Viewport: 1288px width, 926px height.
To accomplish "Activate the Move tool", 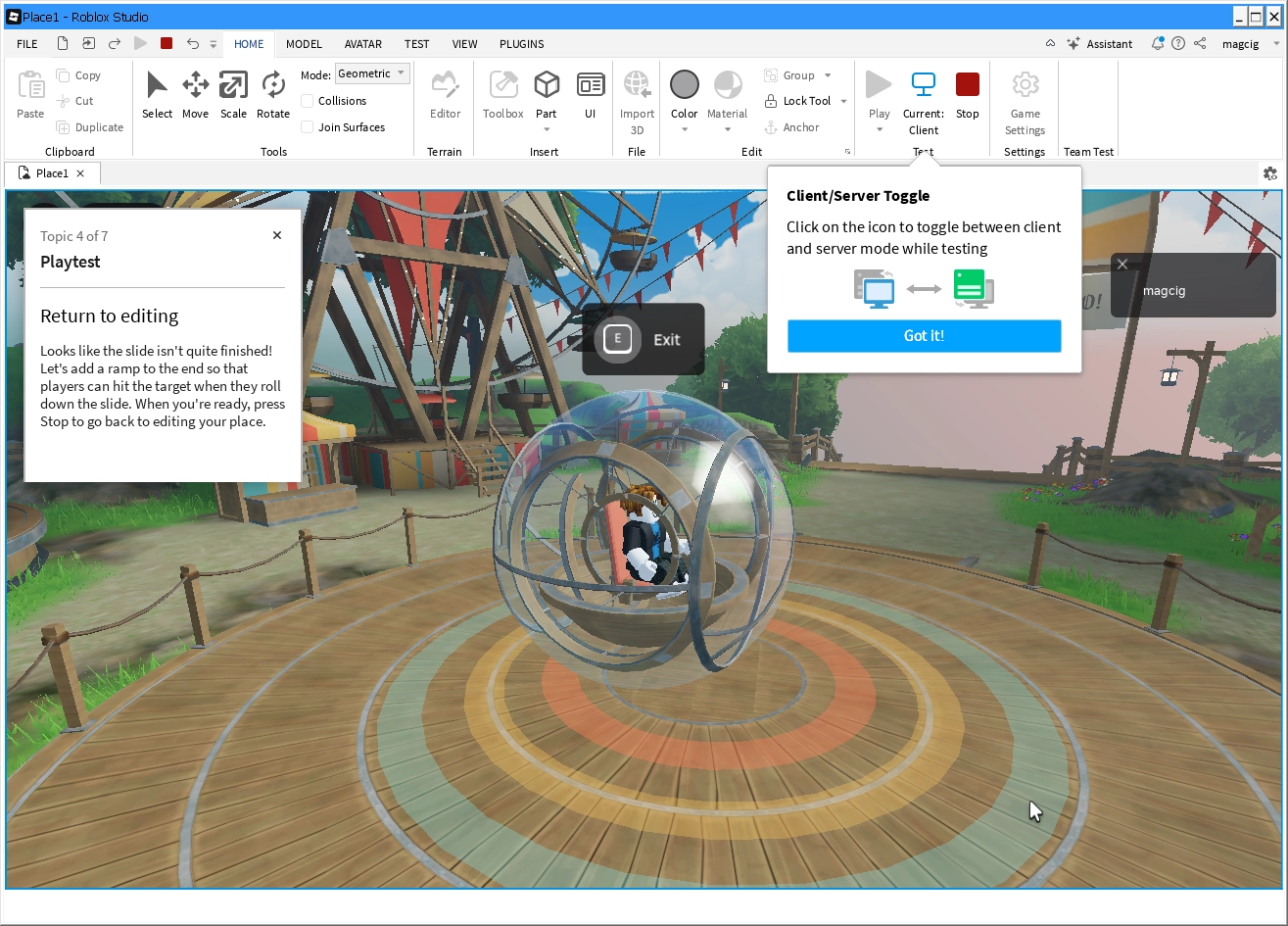I will [x=195, y=95].
